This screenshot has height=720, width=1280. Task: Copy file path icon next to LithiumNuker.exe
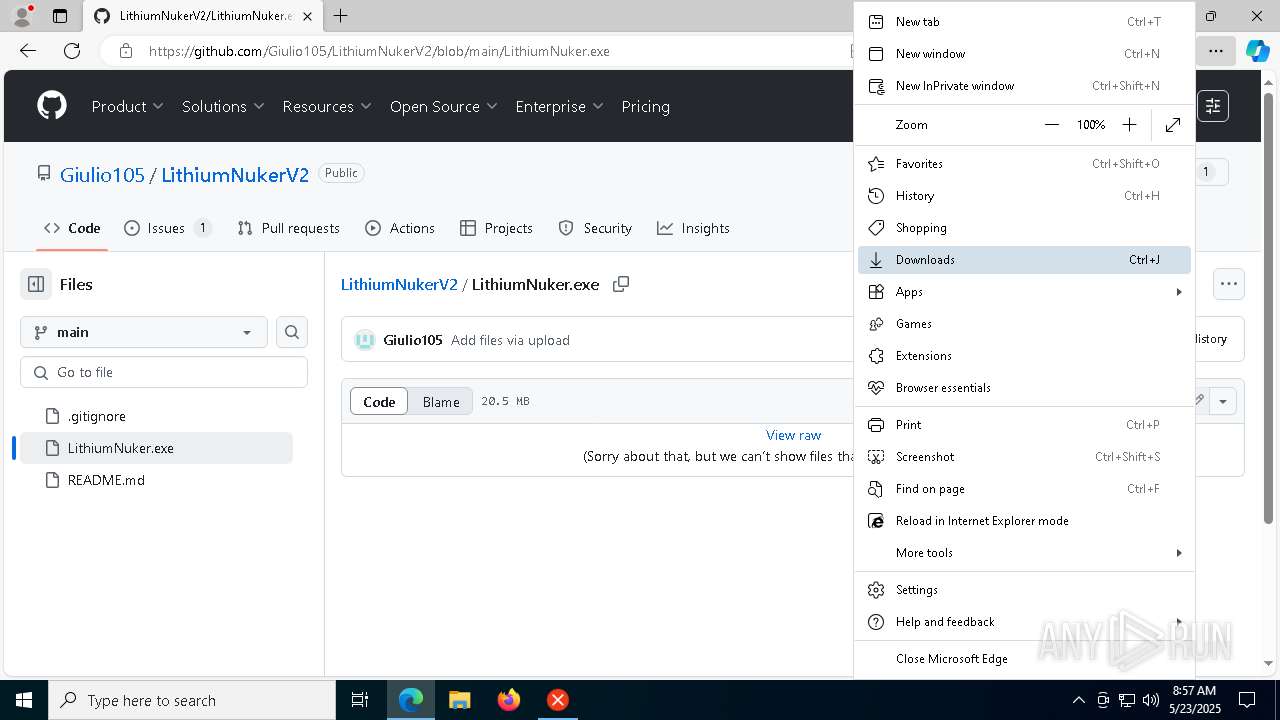(621, 284)
